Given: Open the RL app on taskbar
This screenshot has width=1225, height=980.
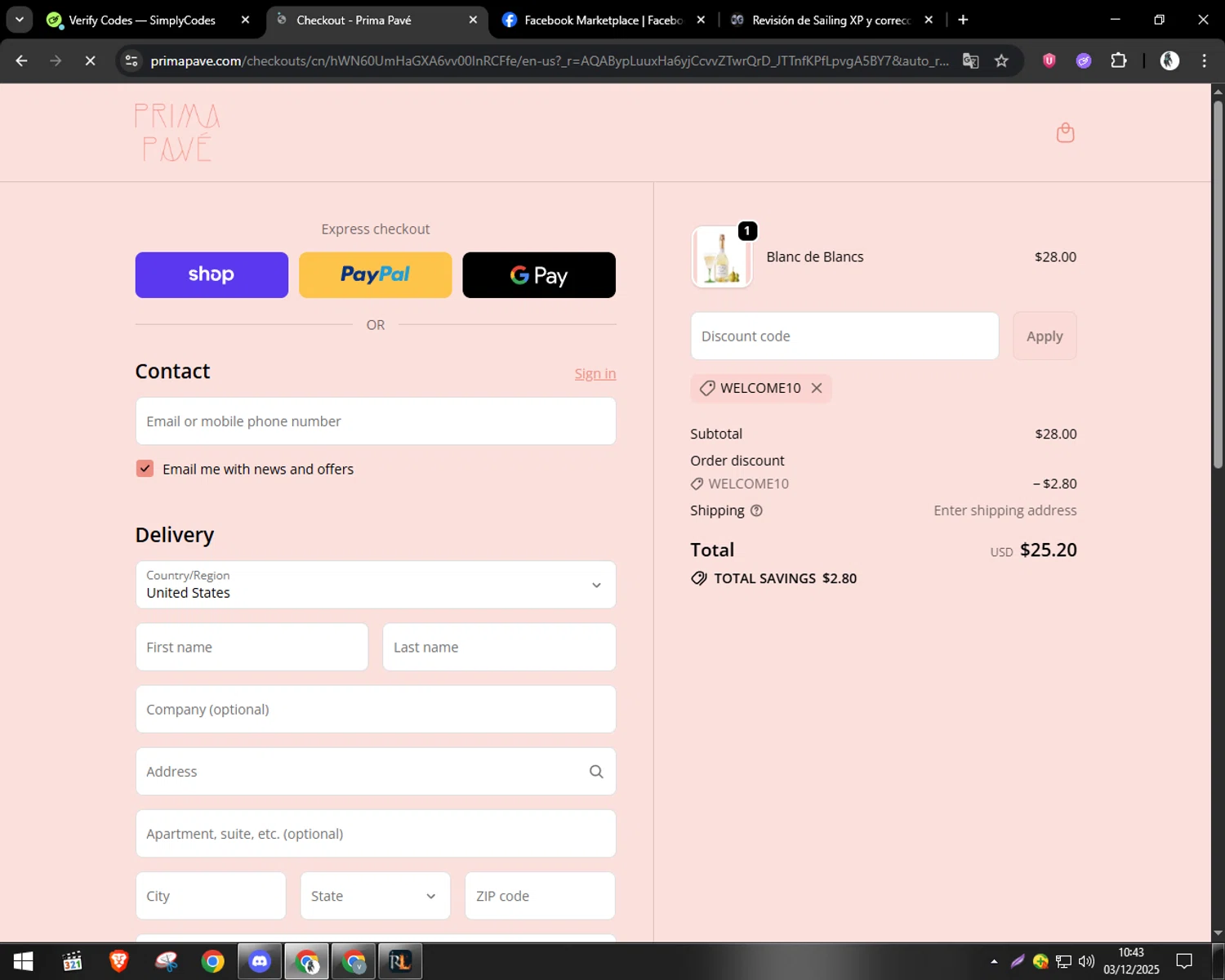Looking at the screenshot, I should pyautogui.click(x=400, y=961).
